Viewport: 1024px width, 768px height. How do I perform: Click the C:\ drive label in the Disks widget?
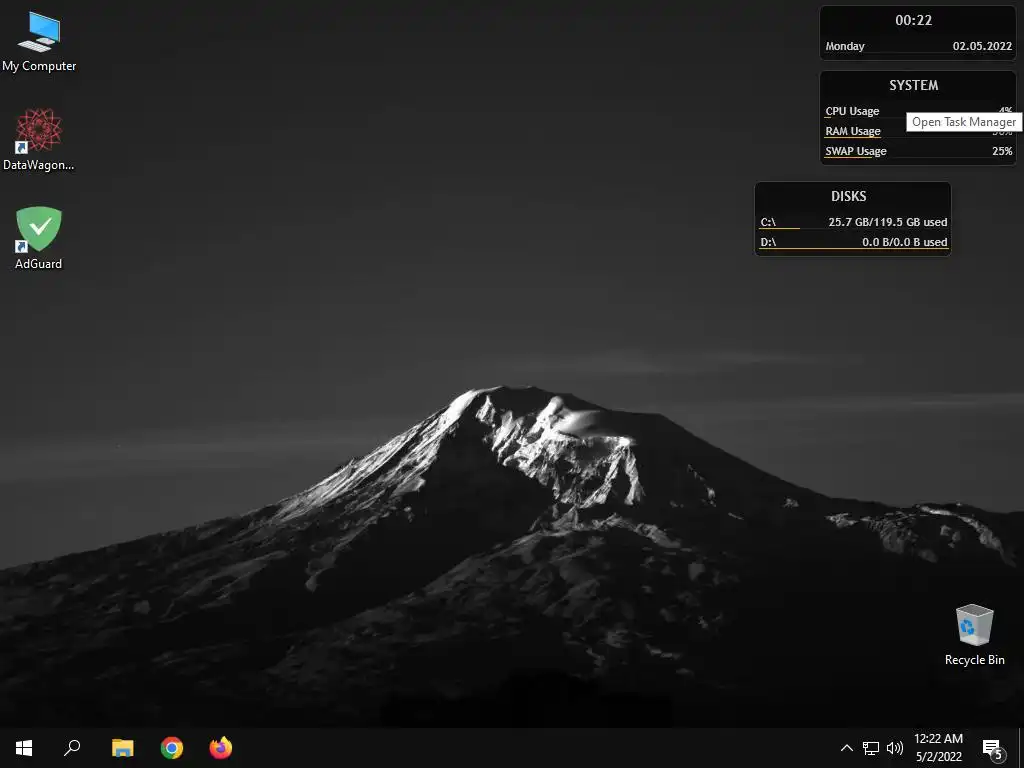[768, 222]
